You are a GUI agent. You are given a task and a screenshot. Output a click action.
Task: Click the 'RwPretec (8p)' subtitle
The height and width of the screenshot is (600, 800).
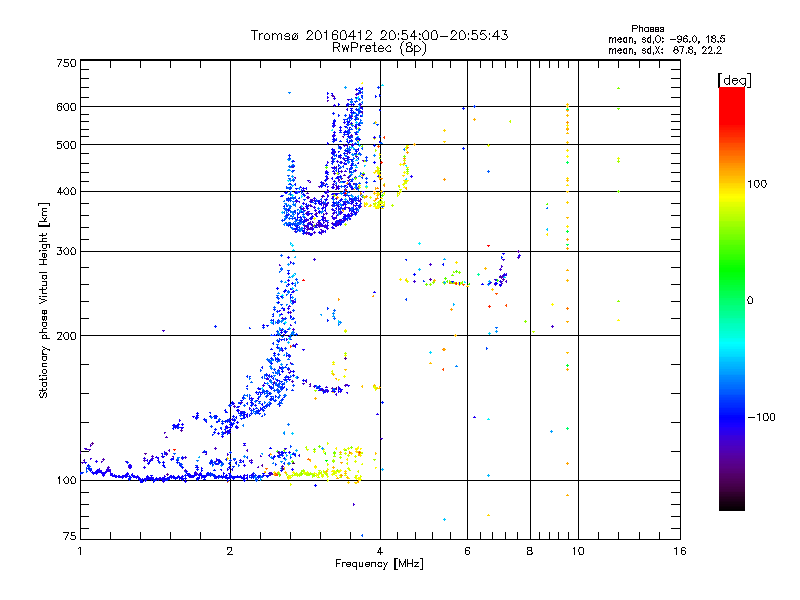[x=379, y=48]
